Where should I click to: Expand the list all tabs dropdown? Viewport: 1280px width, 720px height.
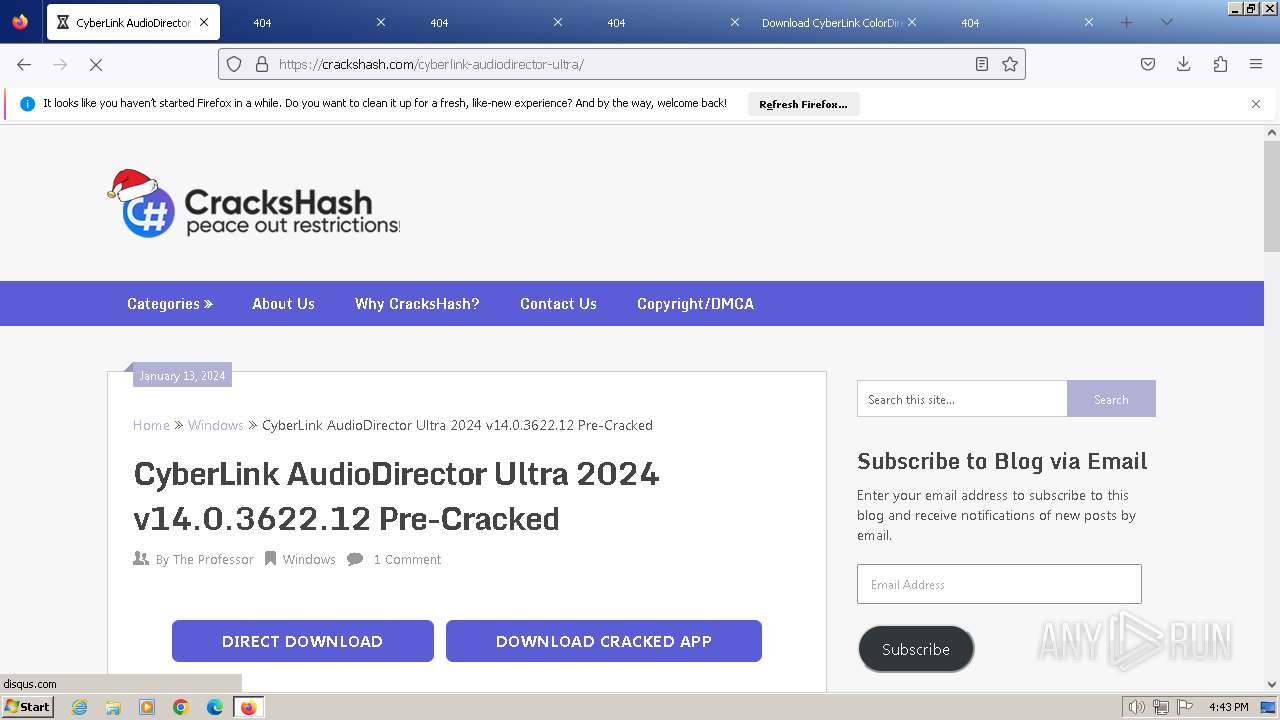point(1166,22)
